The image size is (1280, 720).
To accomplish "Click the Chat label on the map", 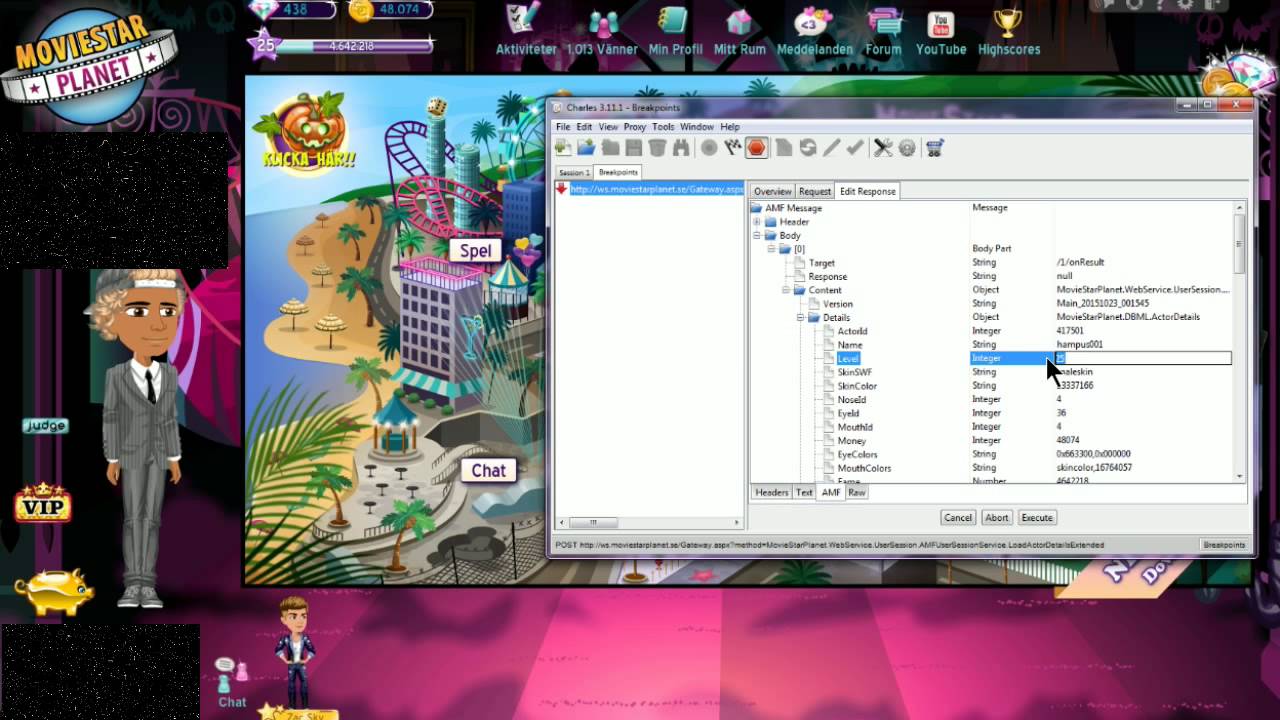I will click(x=488, y=471).
